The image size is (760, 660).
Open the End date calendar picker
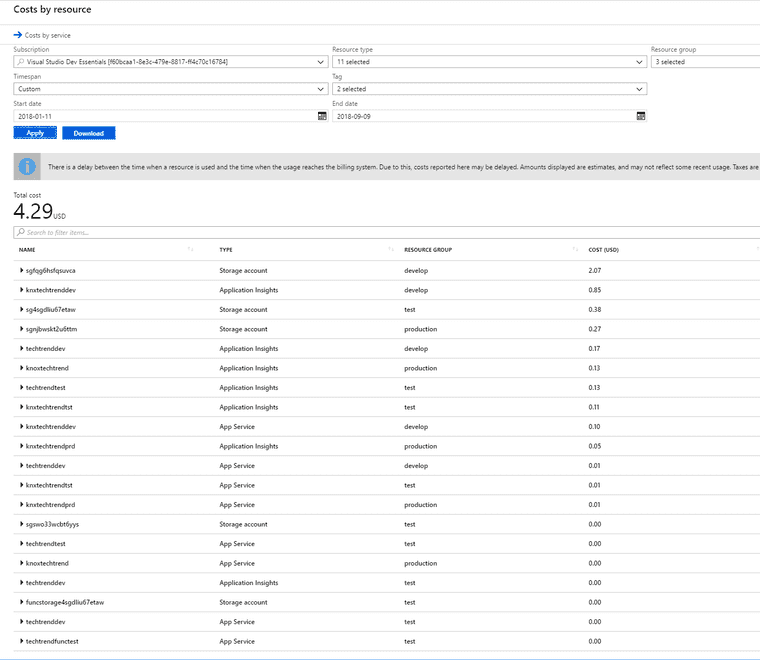tap(641, 116)
